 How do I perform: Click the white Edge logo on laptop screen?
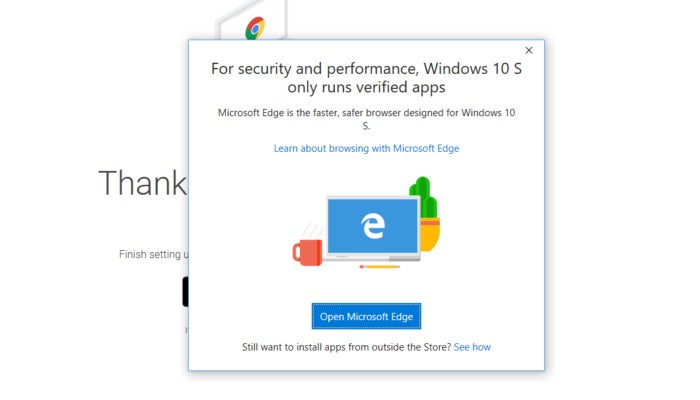click(x=373, y=225)
